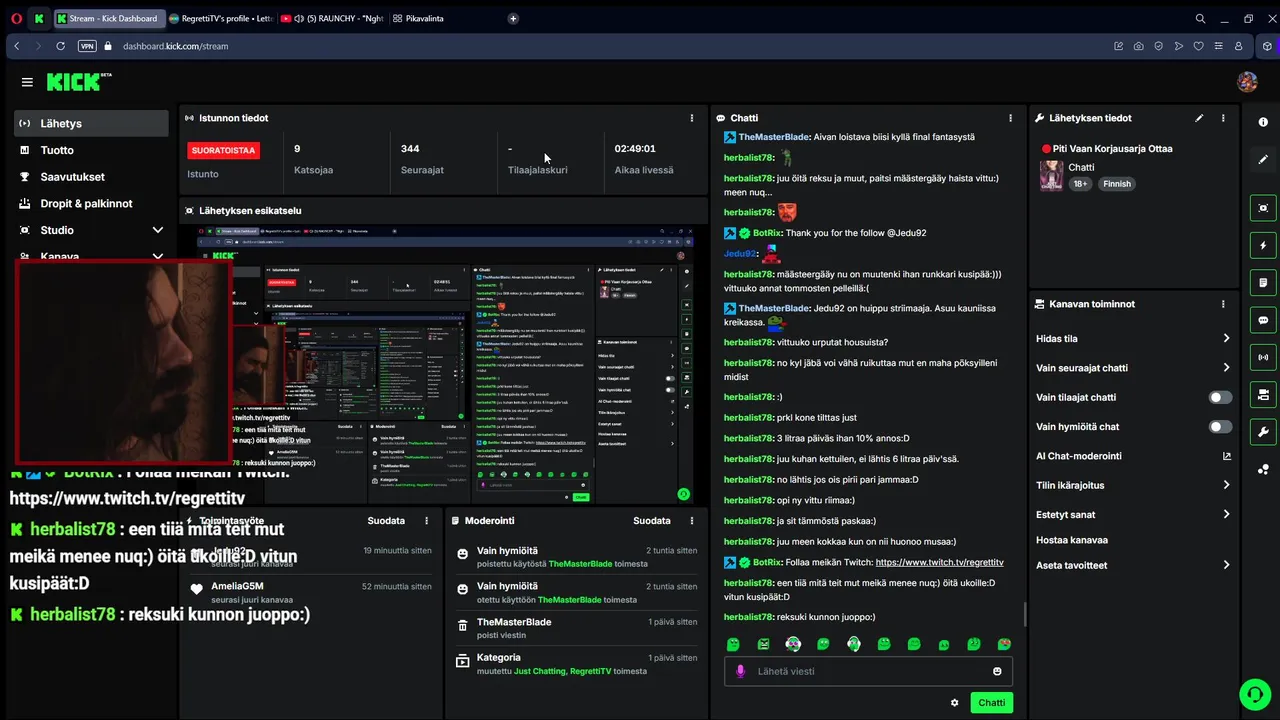Click the pencil icon in the right sidebar
1280x720 pixels.
(1263, 159)
